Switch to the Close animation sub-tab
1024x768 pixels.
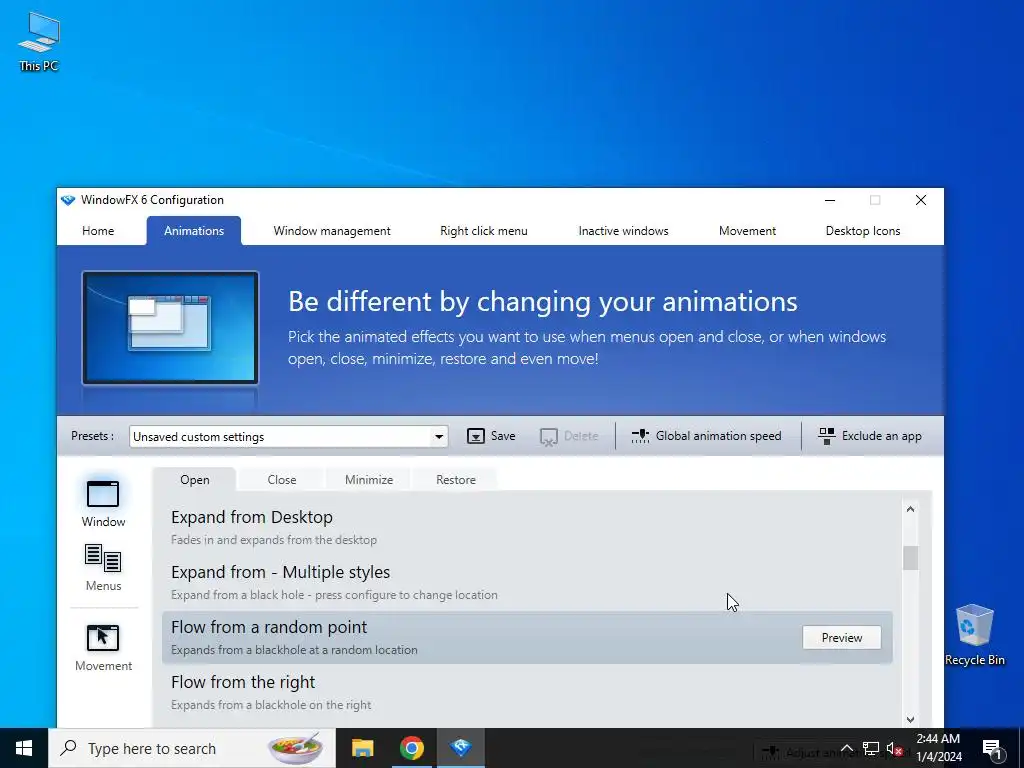tap(281, 479)
